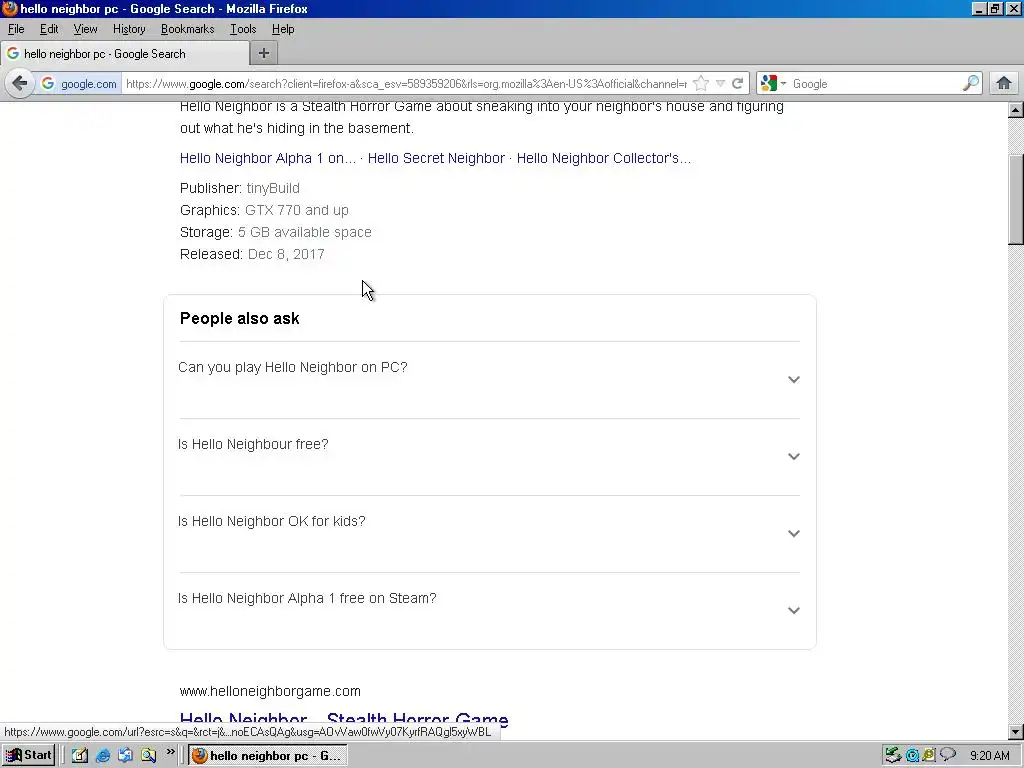Open the Help menu

tap(283, 29)
